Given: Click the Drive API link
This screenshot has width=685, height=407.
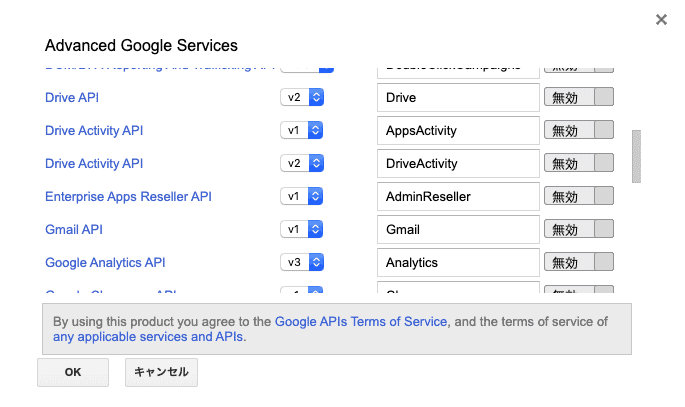Looking at the screenshot, I should point(72,98).
